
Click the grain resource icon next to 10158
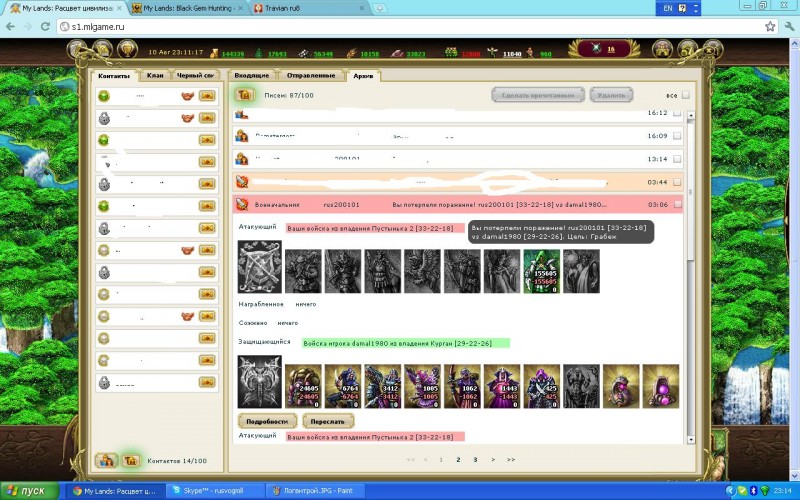point(351,53)
